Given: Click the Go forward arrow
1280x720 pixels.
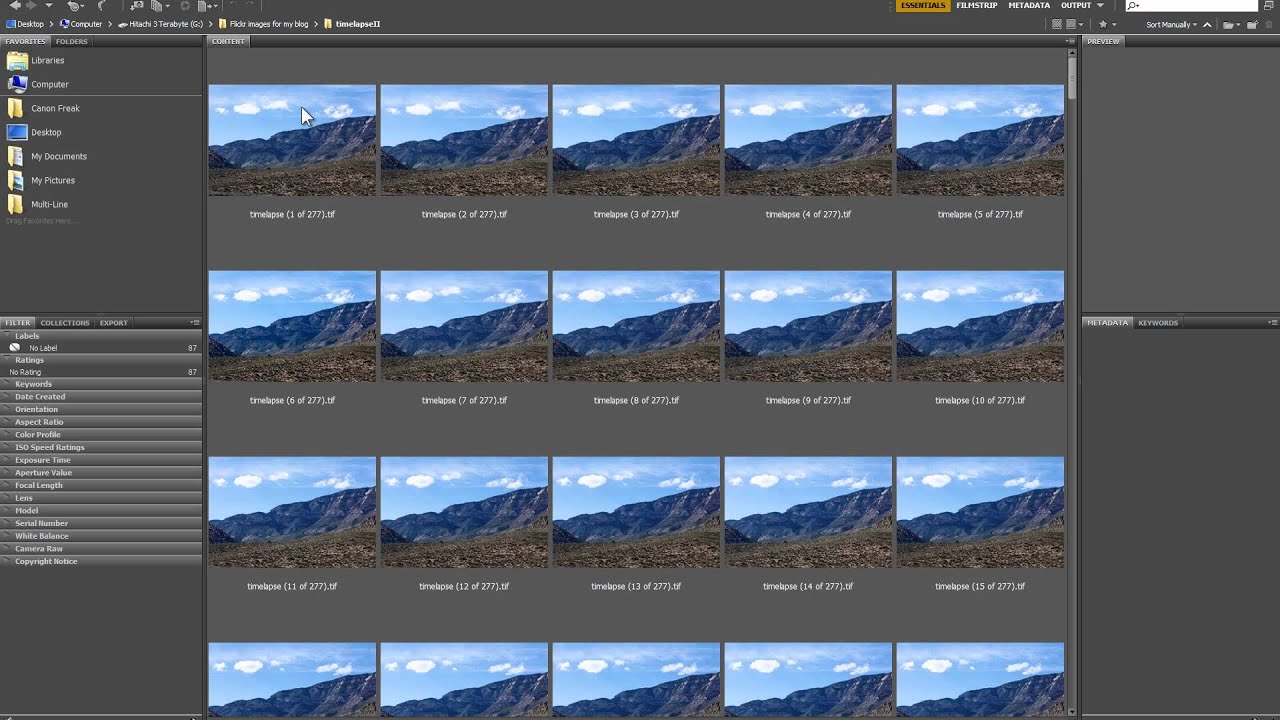Looking at the screenshot, I should tap(31, 6).
